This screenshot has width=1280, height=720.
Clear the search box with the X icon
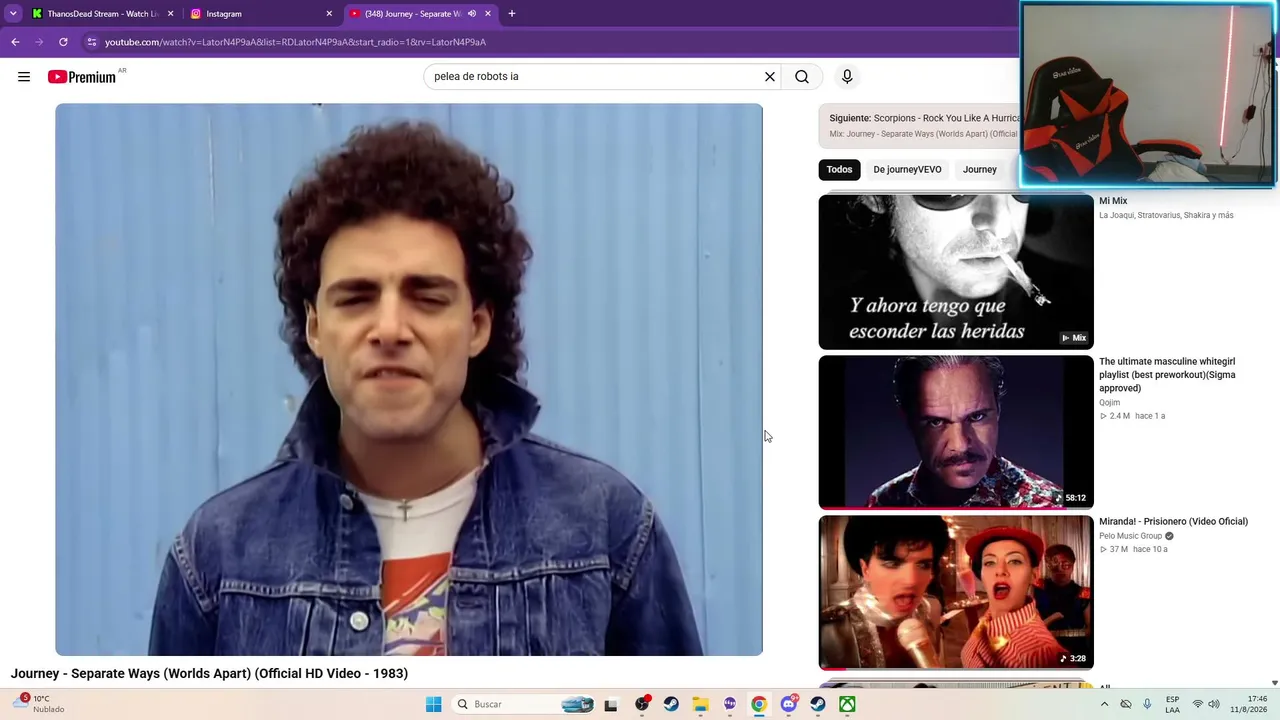pos(770,77)
